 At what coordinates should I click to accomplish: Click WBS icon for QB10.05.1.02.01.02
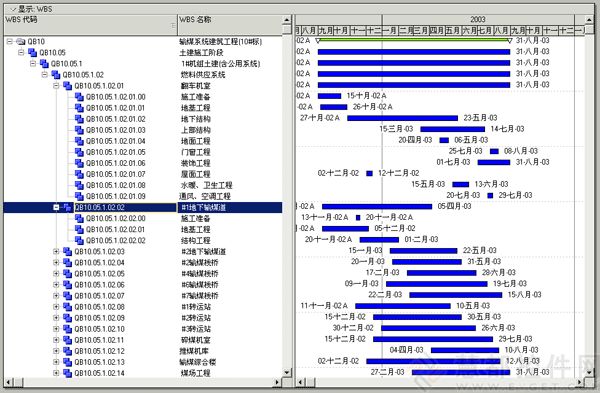[79, 119]
